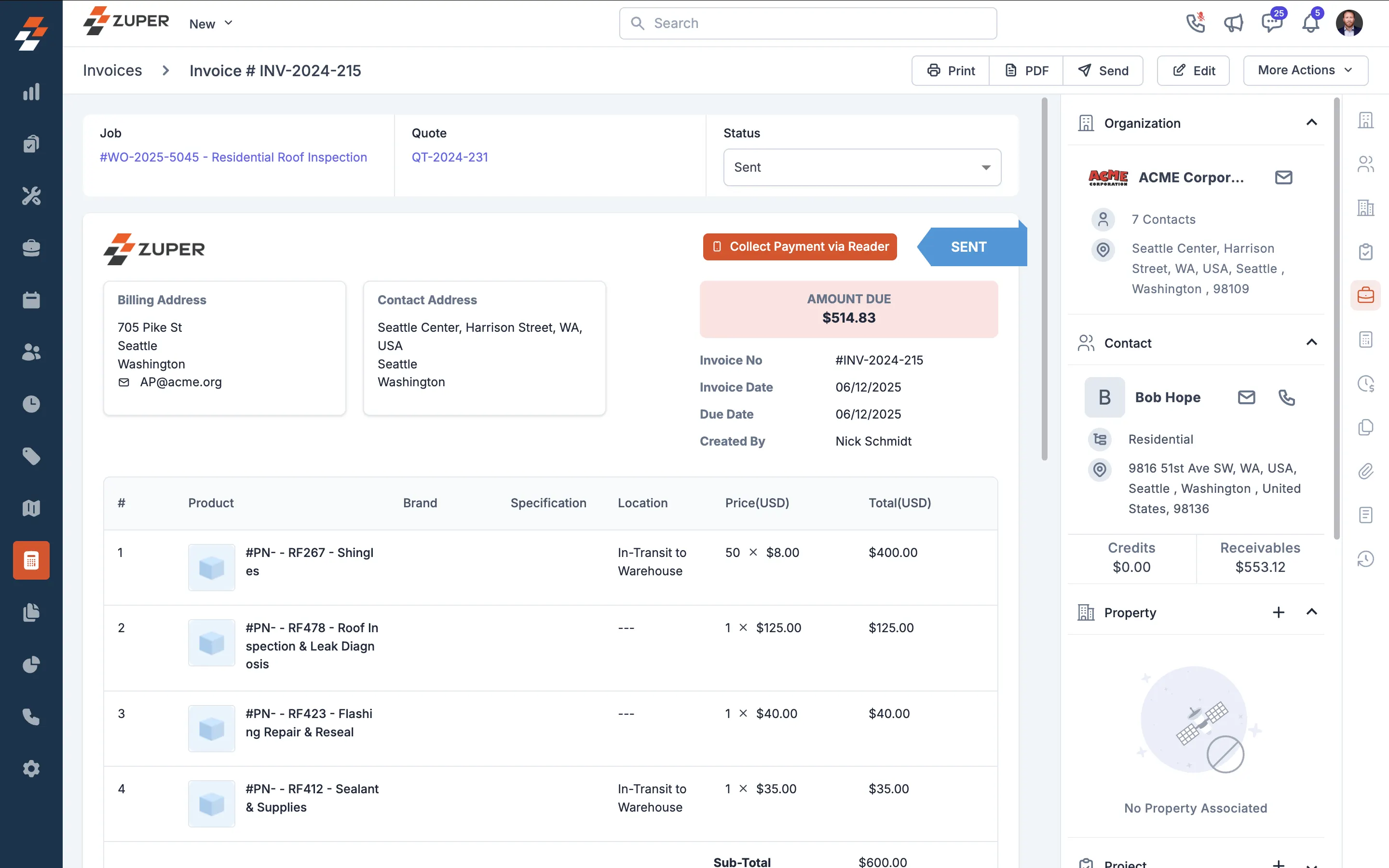Open Reports via the pie chart icon
1389x868 pixels.
point(31,665)
